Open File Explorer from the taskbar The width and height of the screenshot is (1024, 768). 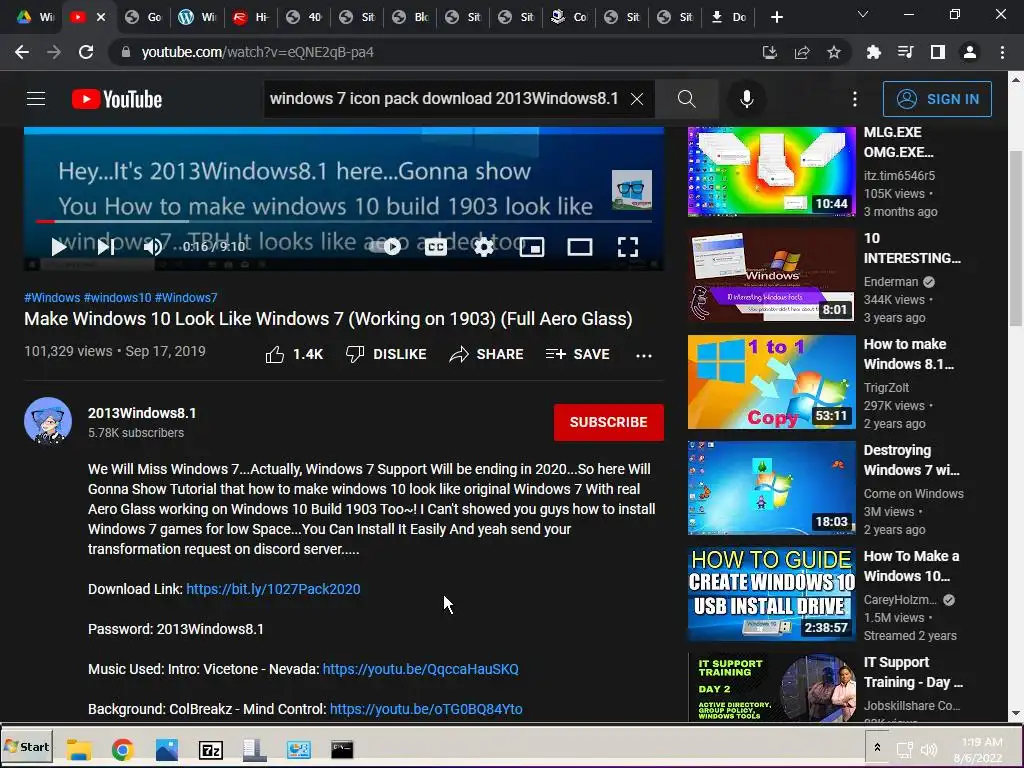pos(78,749)
